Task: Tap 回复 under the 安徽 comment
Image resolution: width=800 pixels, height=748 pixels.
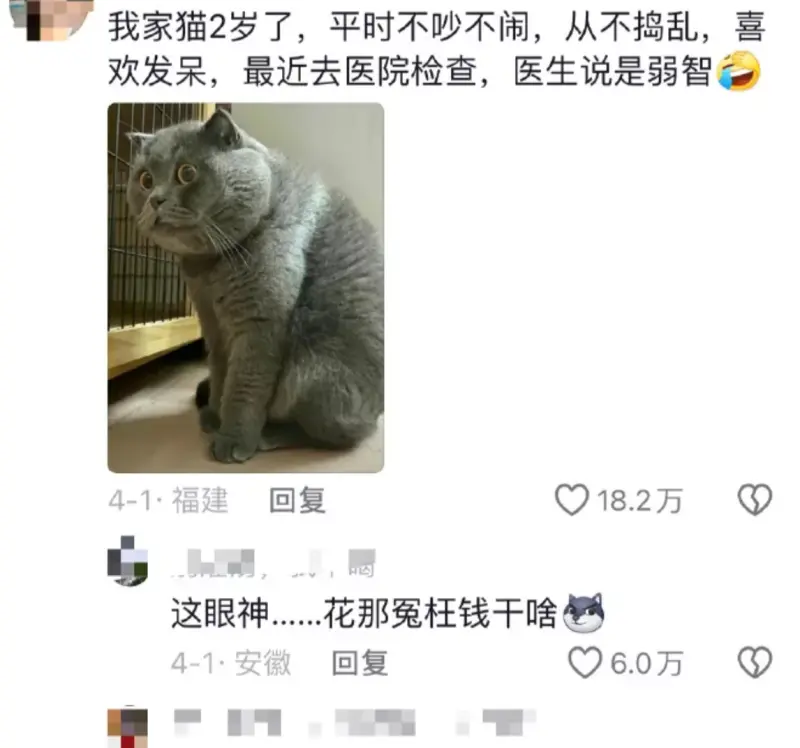Action: [360, 663]
